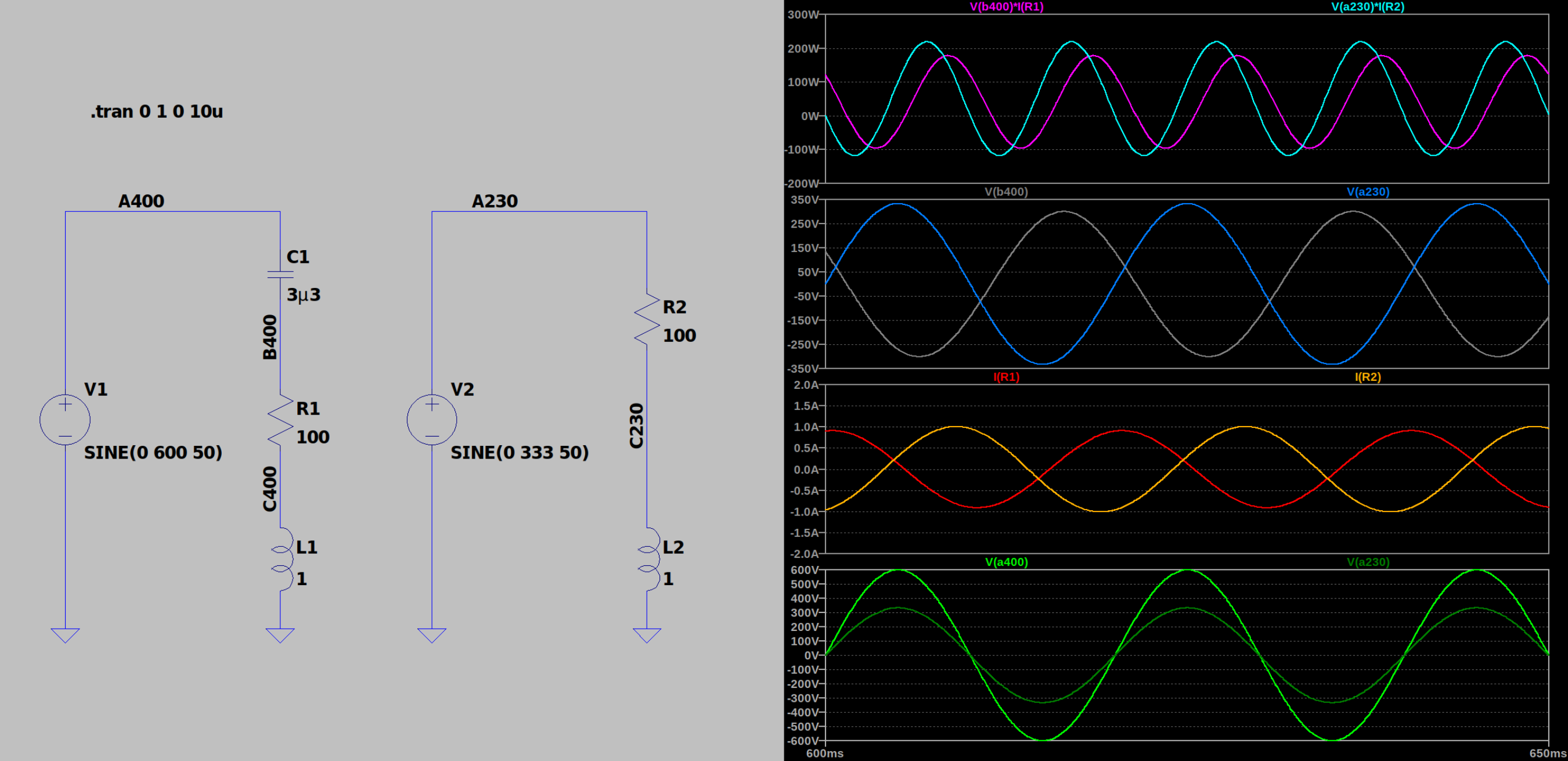Click the C400 net label
Screen dimensions: 1568x761
[x=269, y=489]
